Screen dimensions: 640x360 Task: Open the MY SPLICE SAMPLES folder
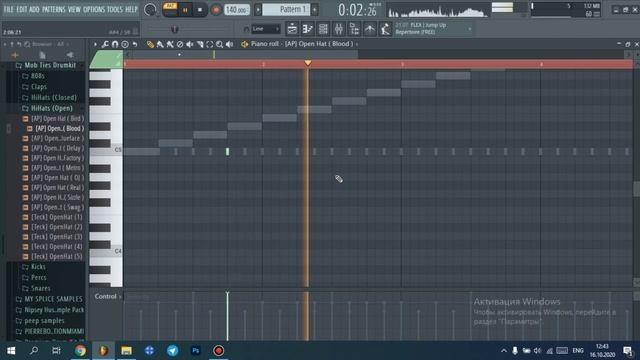53,299
